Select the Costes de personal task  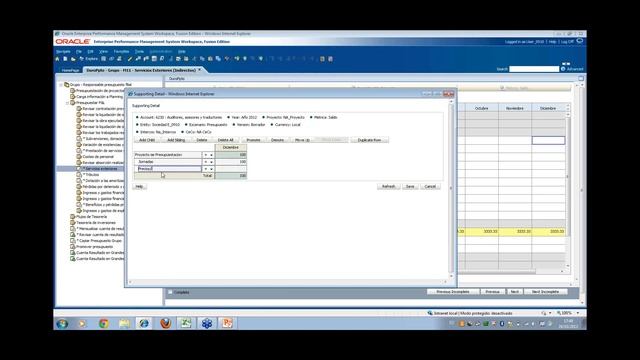tap(98, 157)
